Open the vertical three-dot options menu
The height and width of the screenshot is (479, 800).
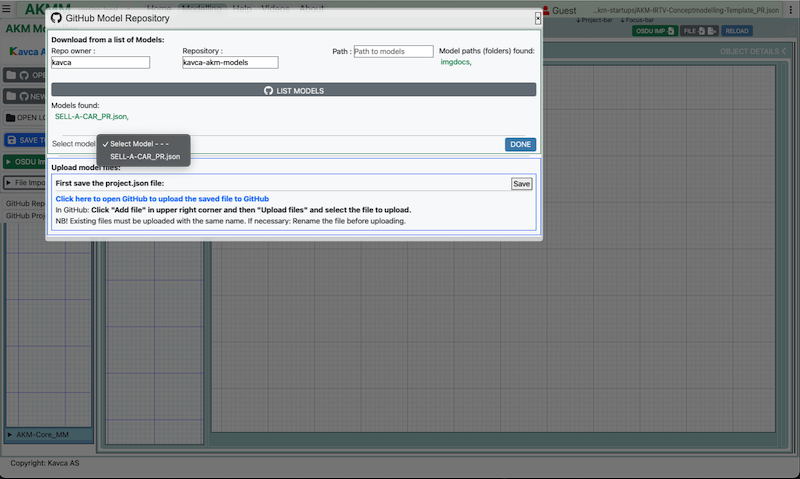point(791,10)
